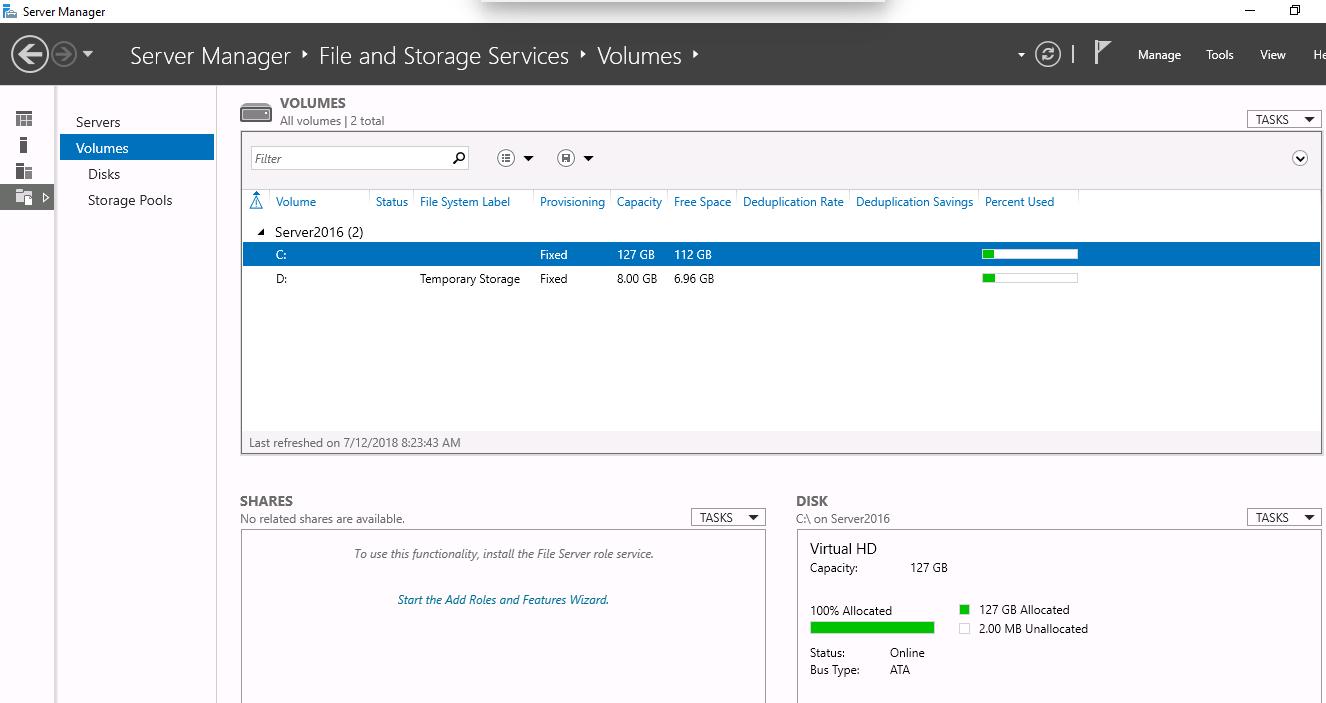Image resolution: width=1326 pixels, height=703 pixels.
Task: Open the Manage menu
Action: coord(1159,55)
